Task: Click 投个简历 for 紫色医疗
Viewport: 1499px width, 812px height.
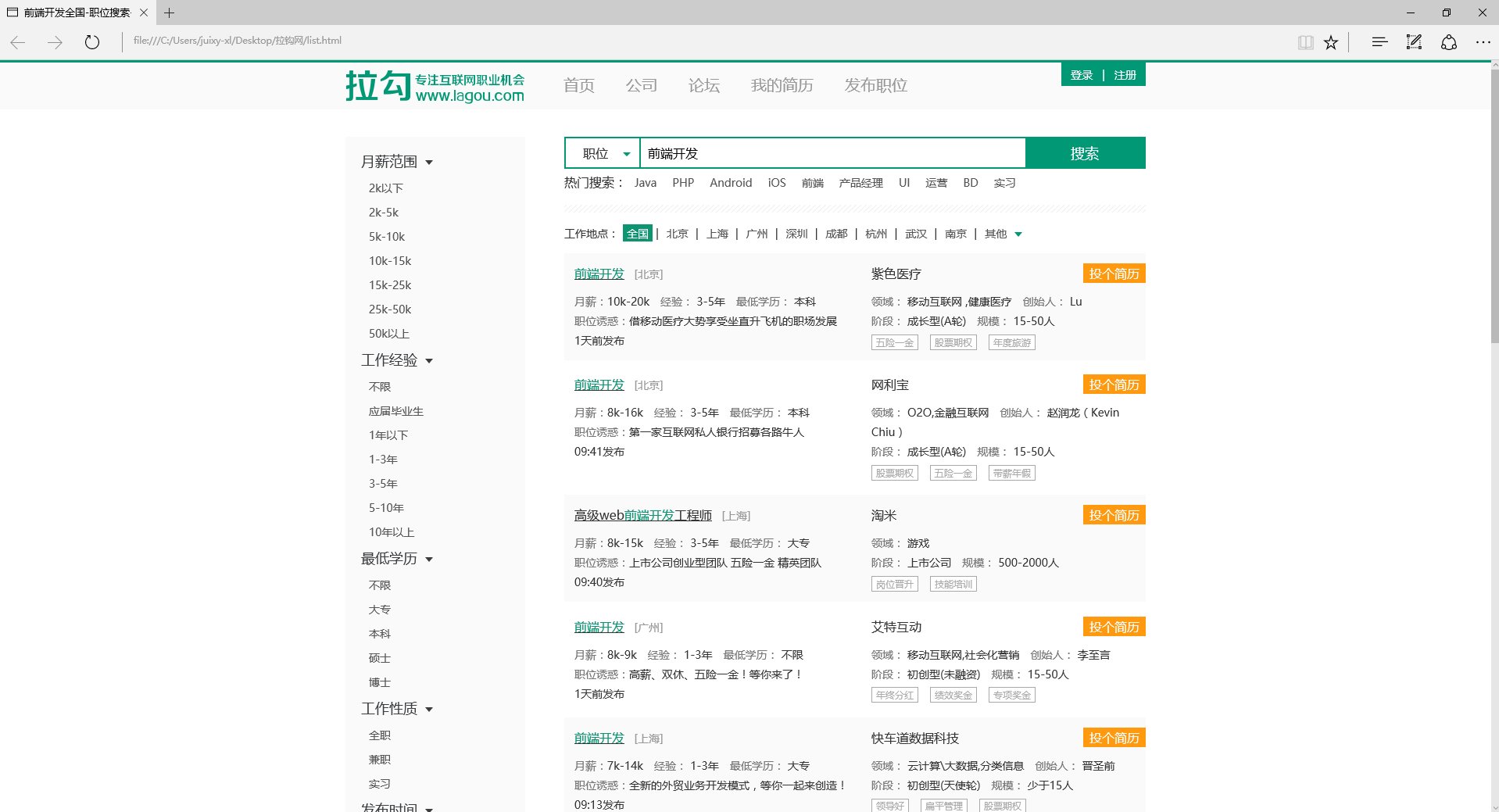Action: 1114,274
